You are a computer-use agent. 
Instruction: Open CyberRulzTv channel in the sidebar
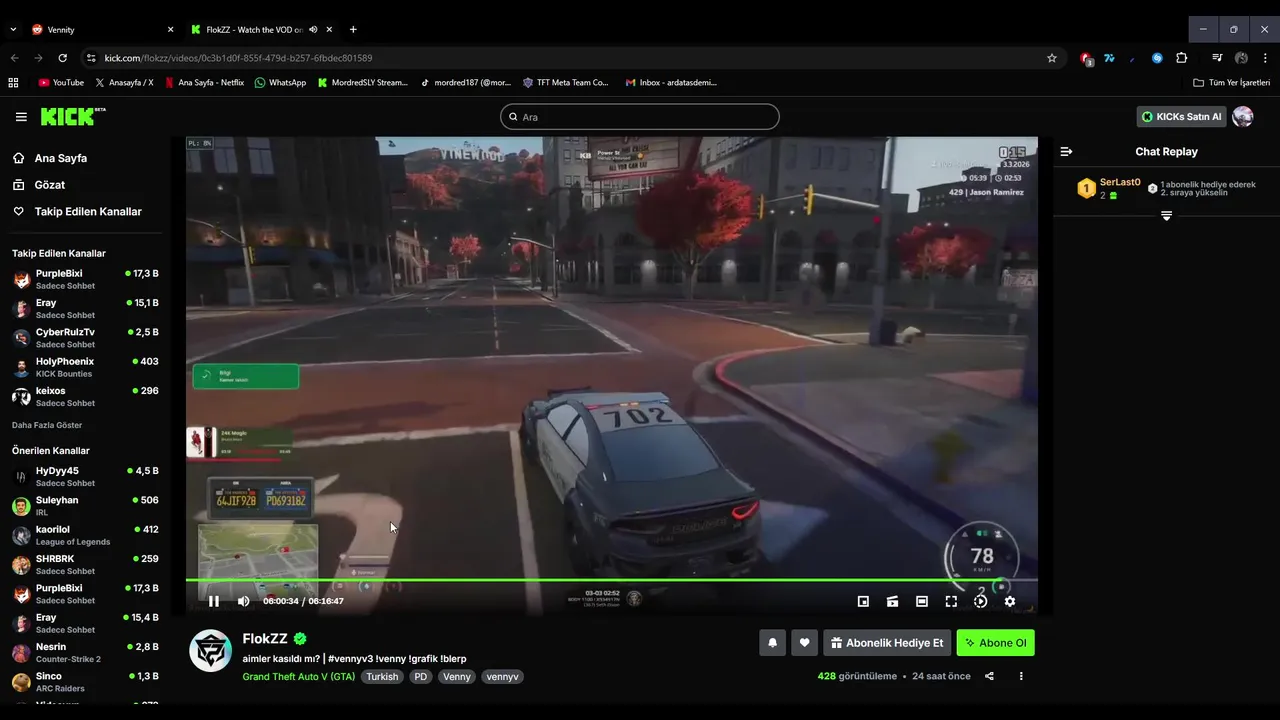pos(85,338)
